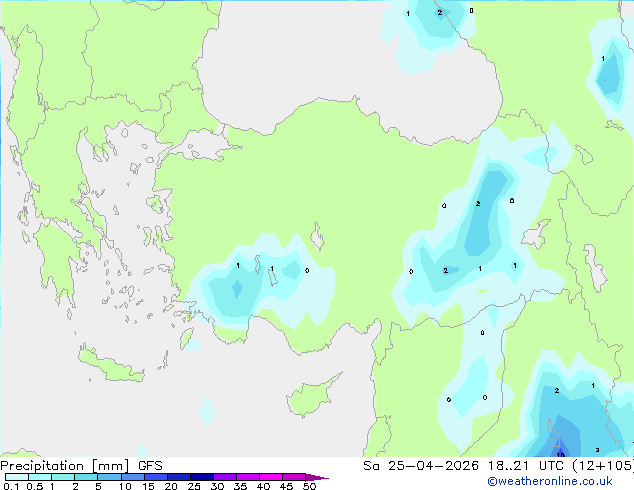Click the legend label '25'
The width and height of the screenshot is (634, 490).
click(194, 486)
